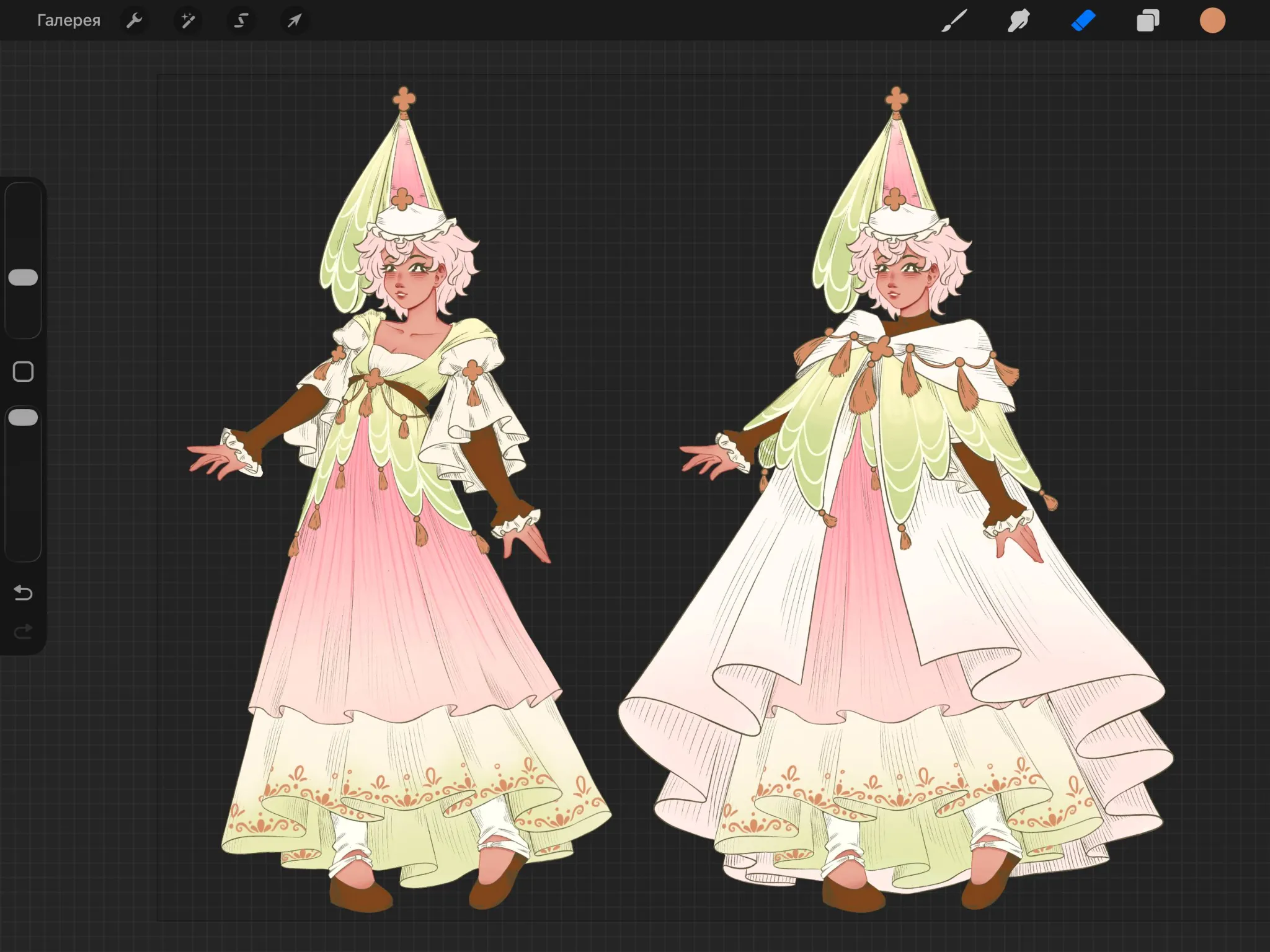Open the Actions wrench menu

(x=135, y=20)
